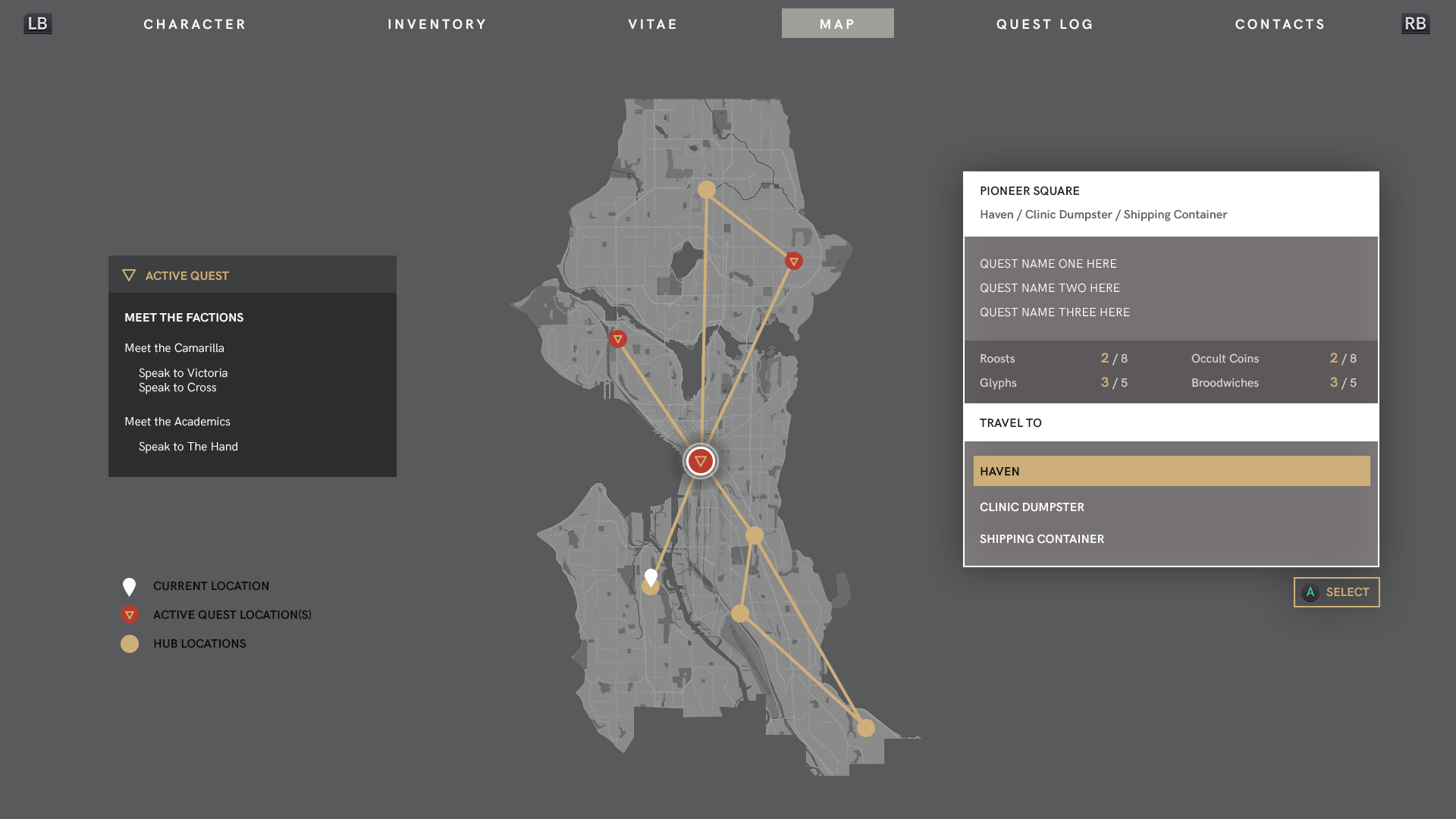Click the selected Pioneer Square quest marker
Image resolution: width=1456 pixels, height=819 pixels.
point(700,461)
